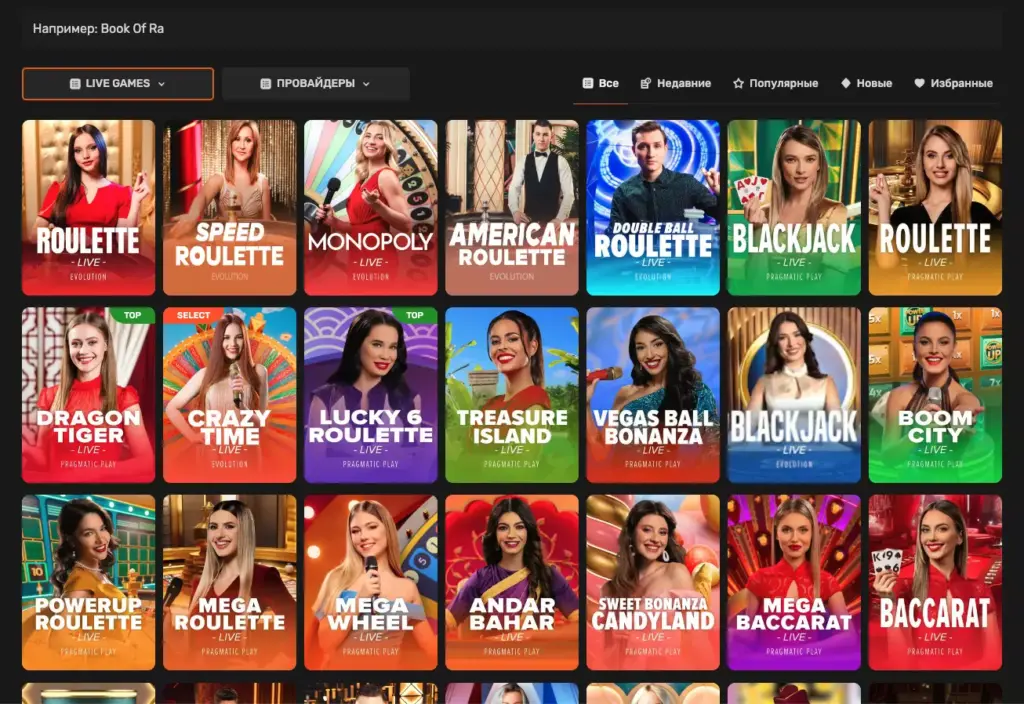Switch to the Популярные tab
Image resolution: width=1024 pixels, height=704 pixels.
pyautogui.click(x=783, y=84)
